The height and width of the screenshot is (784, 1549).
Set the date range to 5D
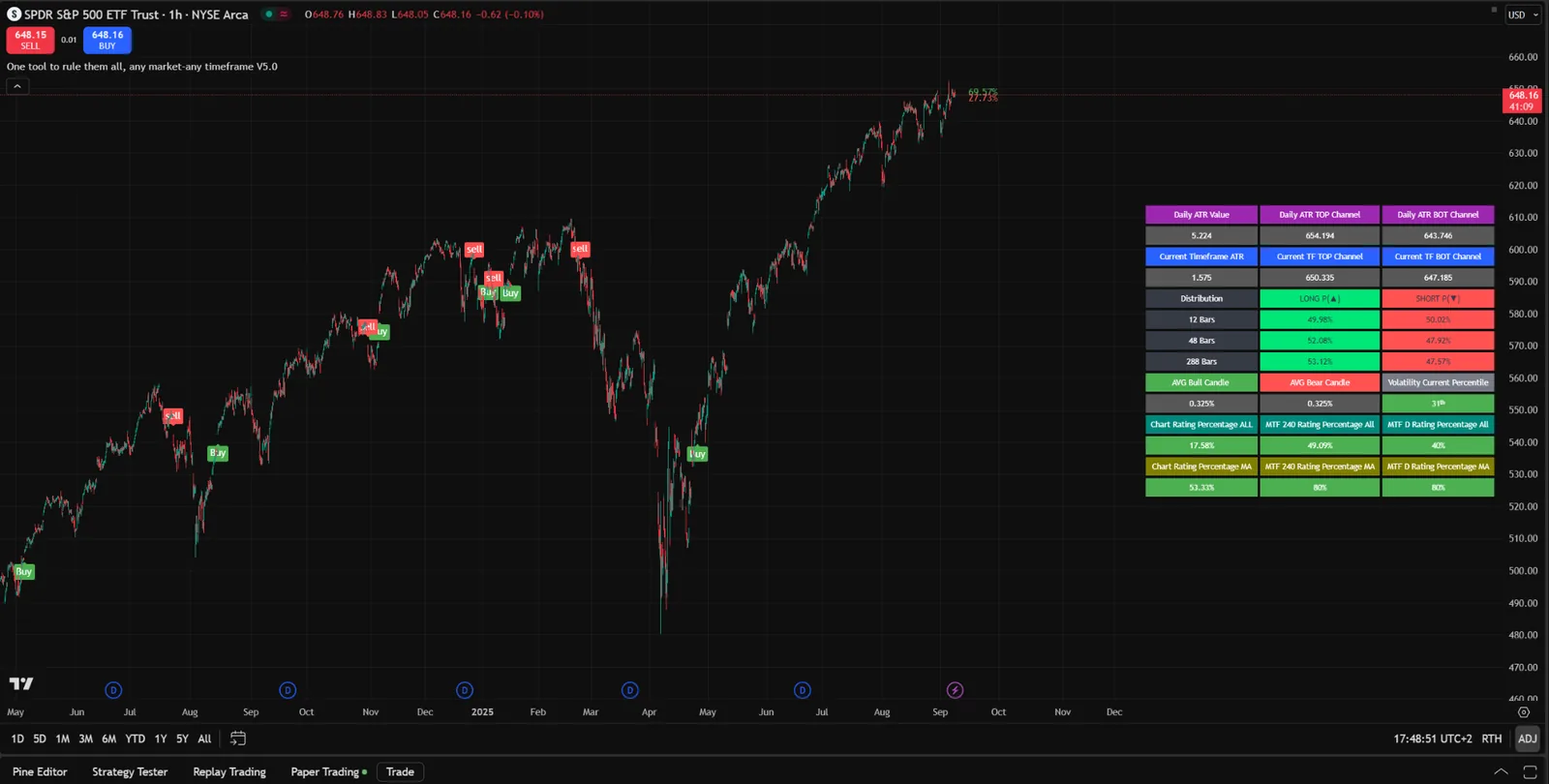coord(40,739)
